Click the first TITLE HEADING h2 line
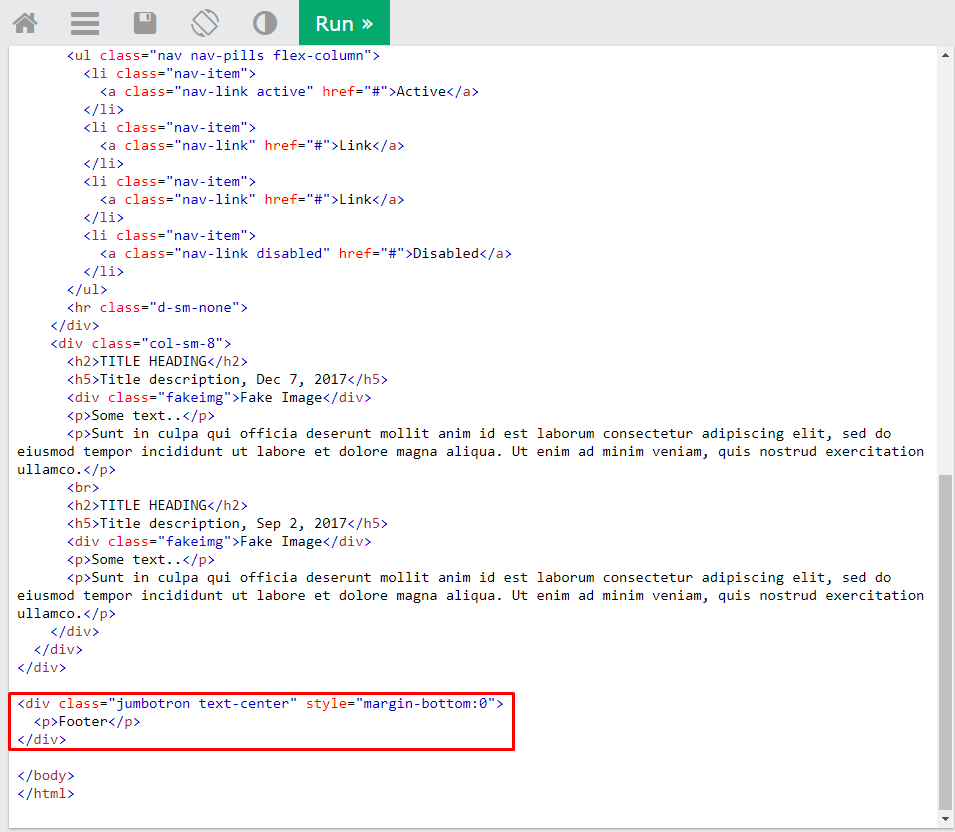 (157, 361)
